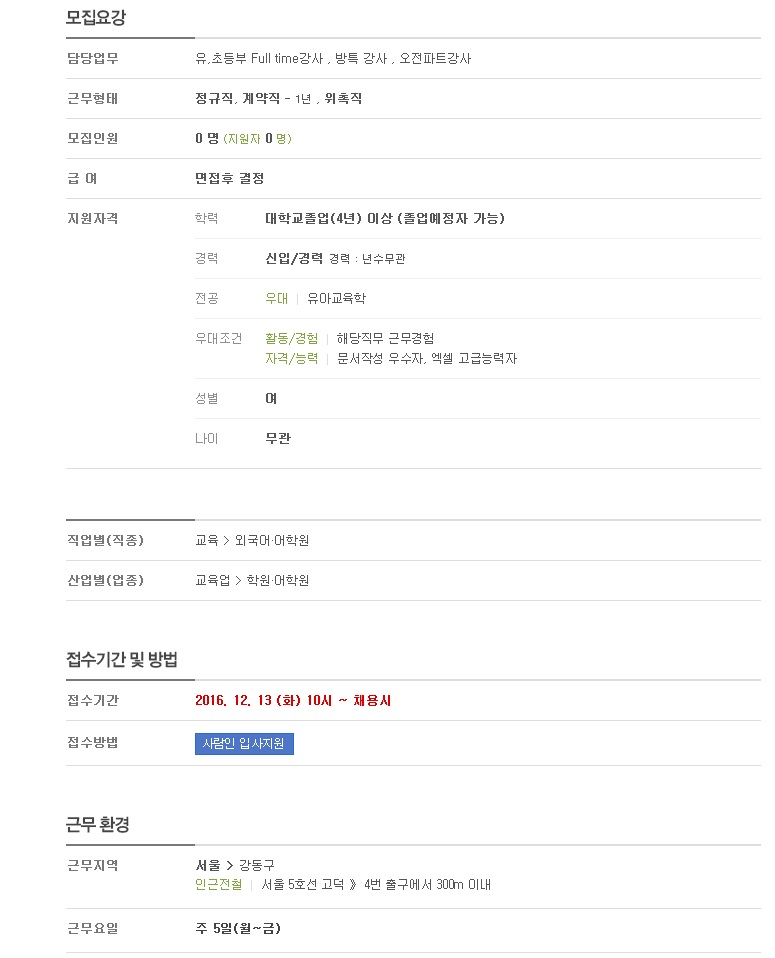Click the 유아교육학 major text

336,298
